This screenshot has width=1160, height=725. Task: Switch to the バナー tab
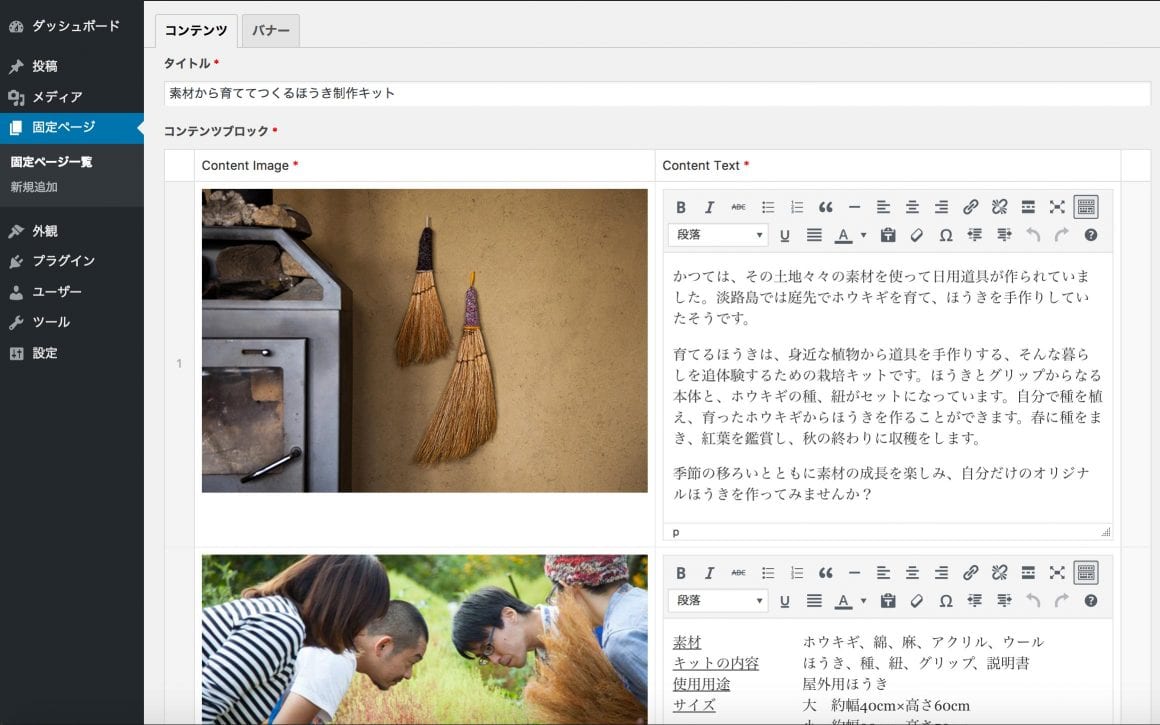coord(271,30)
